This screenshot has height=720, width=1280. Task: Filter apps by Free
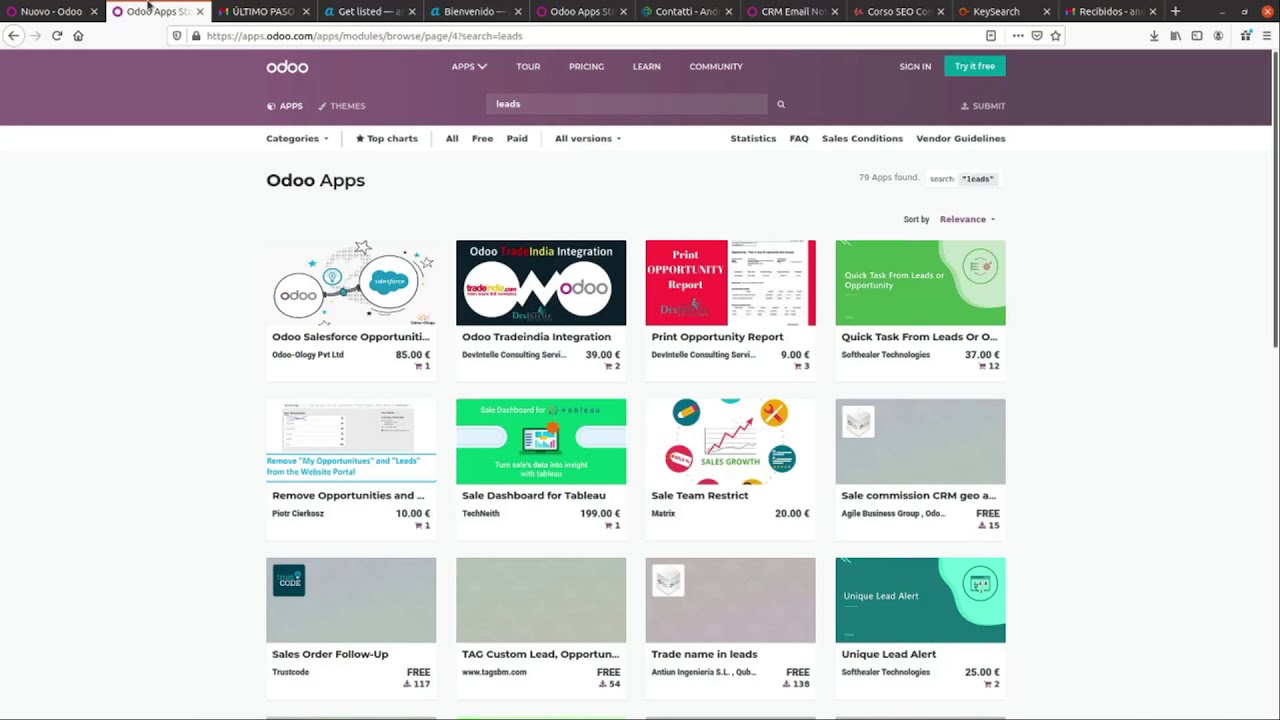(x=482, y=139)
